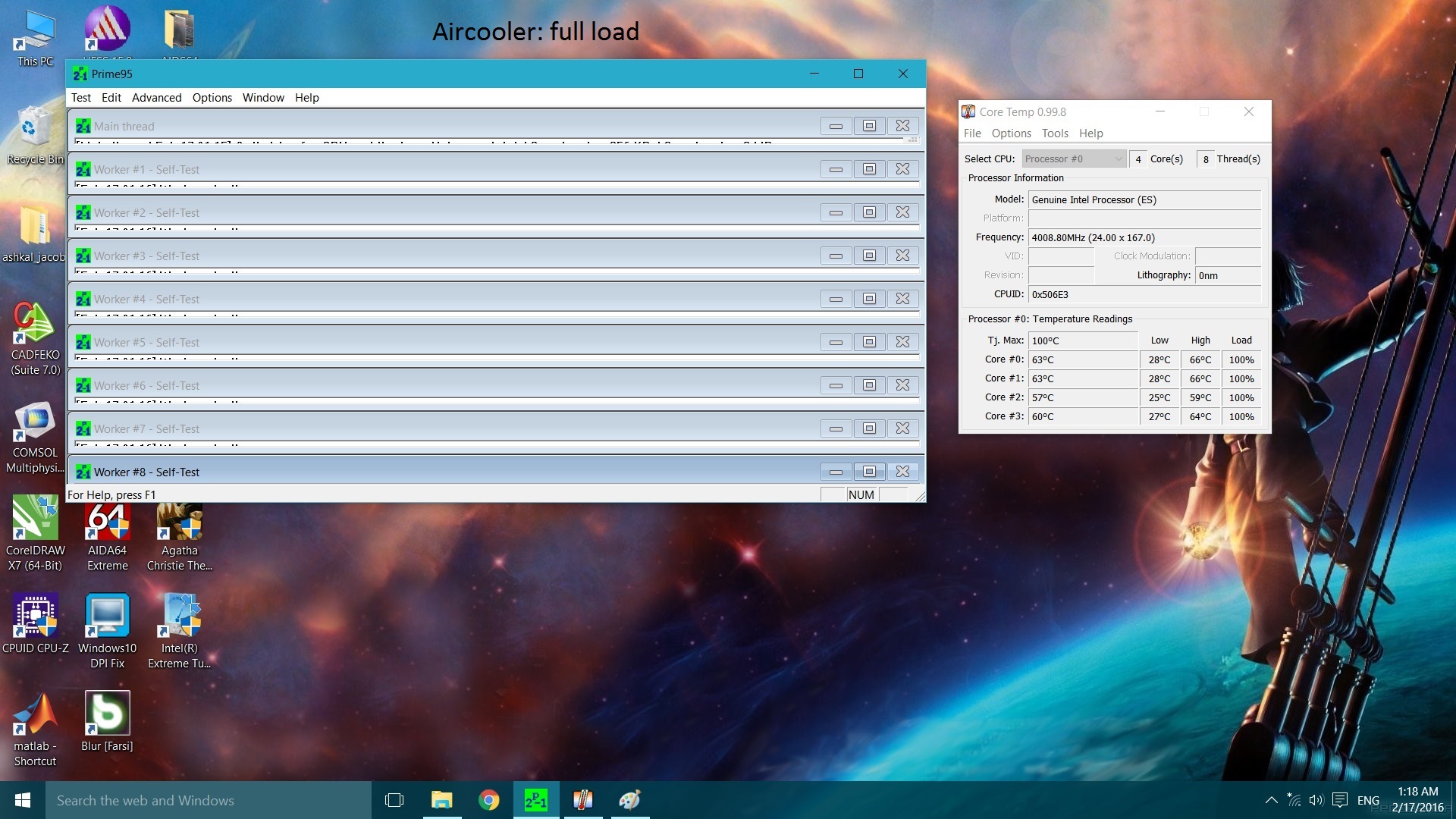This screenshot has height=819, width=1456.
Task: Open the ashkal_jacob folder icon
Action: [34, 232]
